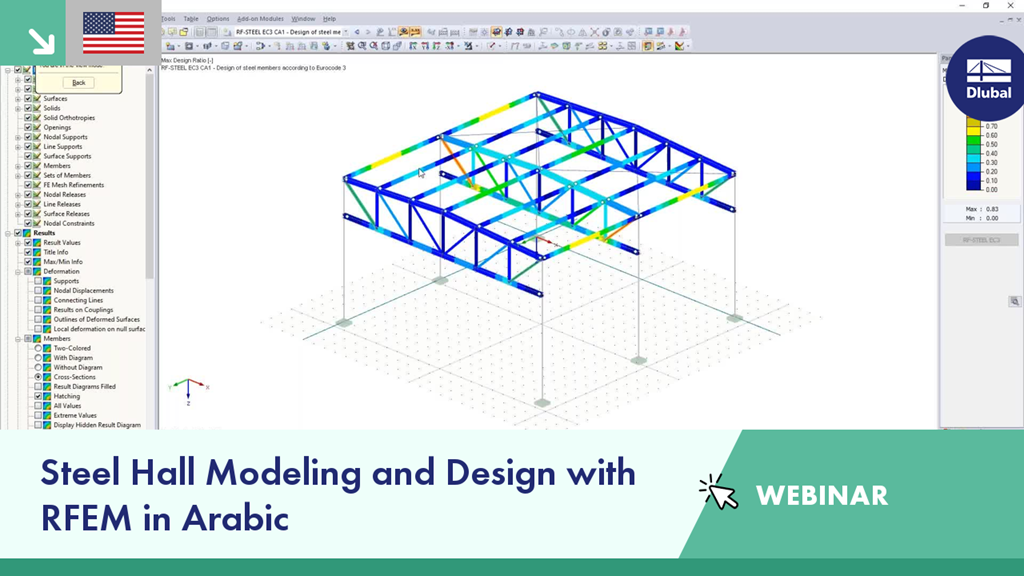Viewport: 1024px width, 576px height.
Task: Open the Options menu
Action: click(x=218, y=19)
